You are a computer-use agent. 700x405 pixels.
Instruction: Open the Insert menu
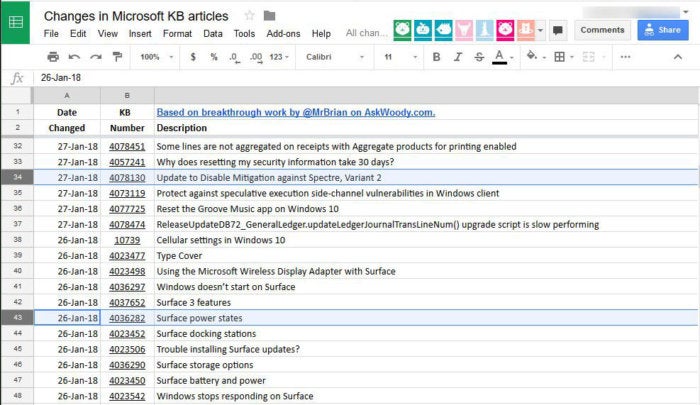point(140,33)
